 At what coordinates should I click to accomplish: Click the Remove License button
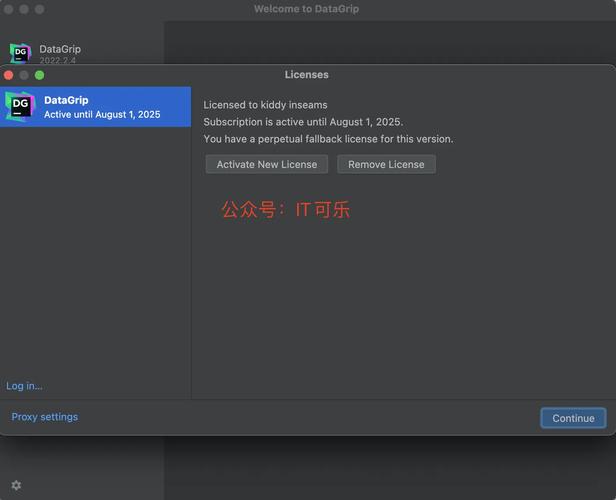[x=386, y=164]
